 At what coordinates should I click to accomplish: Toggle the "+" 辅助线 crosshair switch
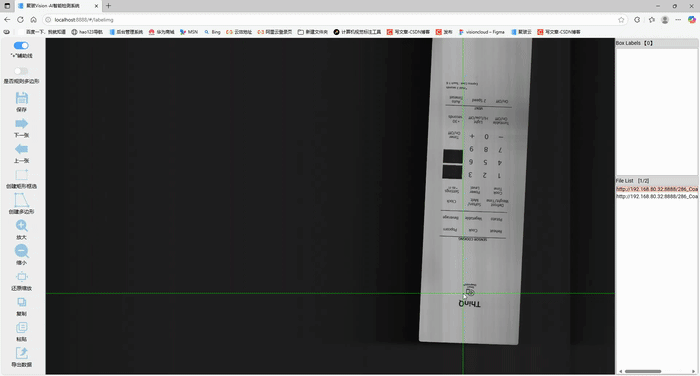[x=21, y=46]
